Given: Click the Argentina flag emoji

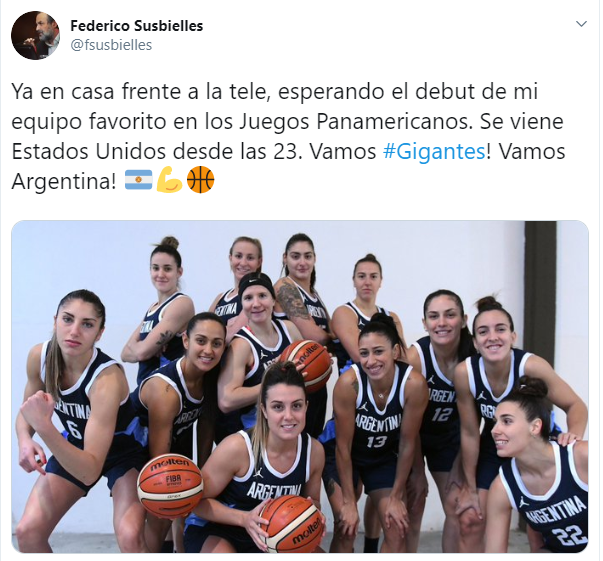Looking at the screenshot, I should [x=138, y=180].
